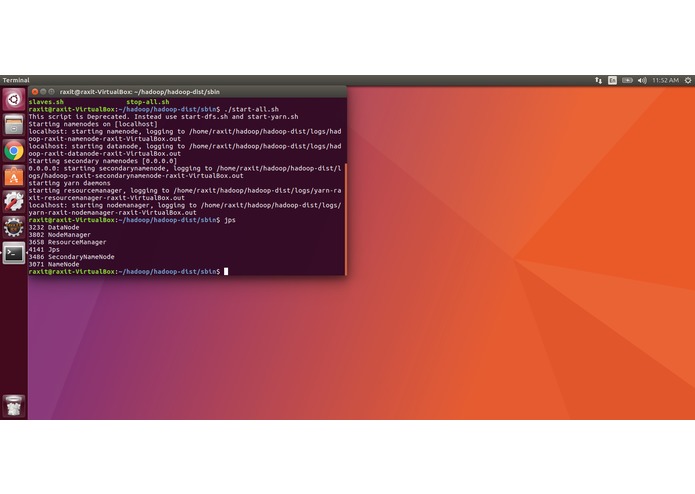Image resolution: width=695 pixels, height=494 pixels.
Task: Open the battery status indicator
Action: [x=627, y=80]
